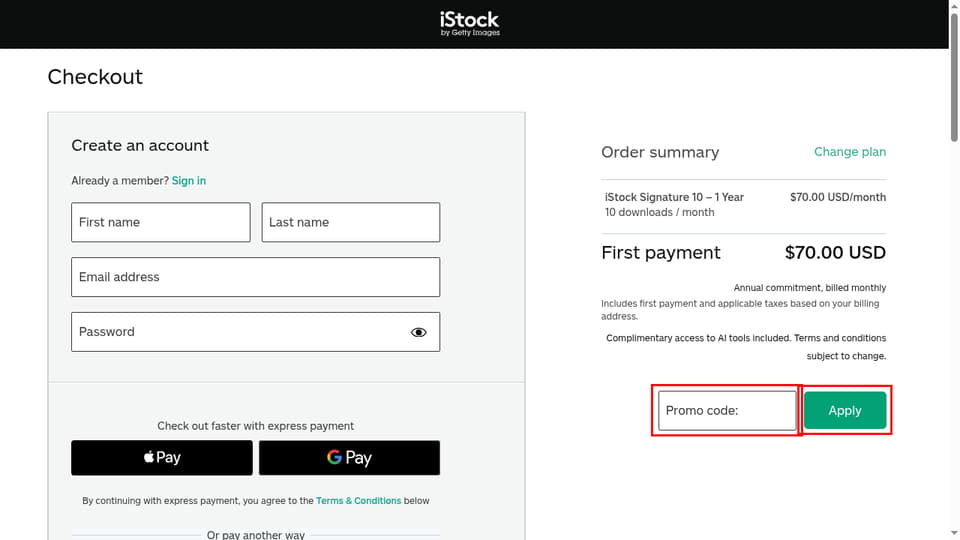Focus the Last name field
Image resolution: width=960 pixels, height=540 pixels.
[x=351, y=222]
